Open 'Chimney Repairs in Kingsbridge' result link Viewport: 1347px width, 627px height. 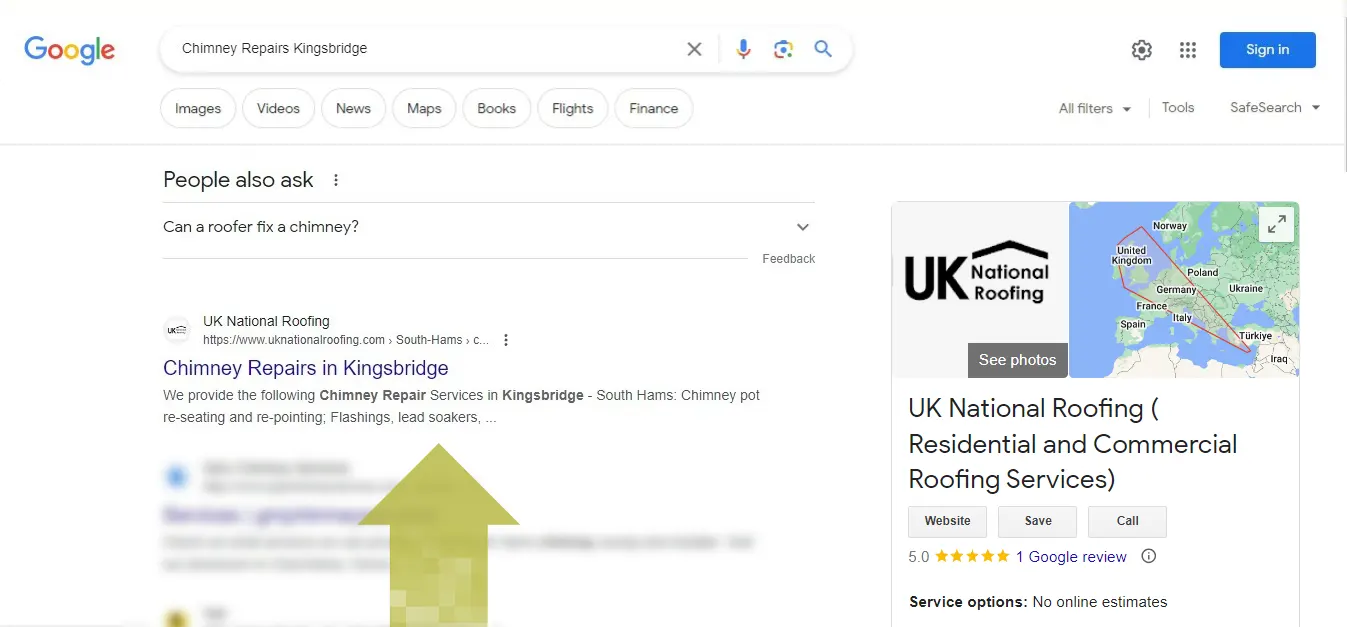click(305, 368)
